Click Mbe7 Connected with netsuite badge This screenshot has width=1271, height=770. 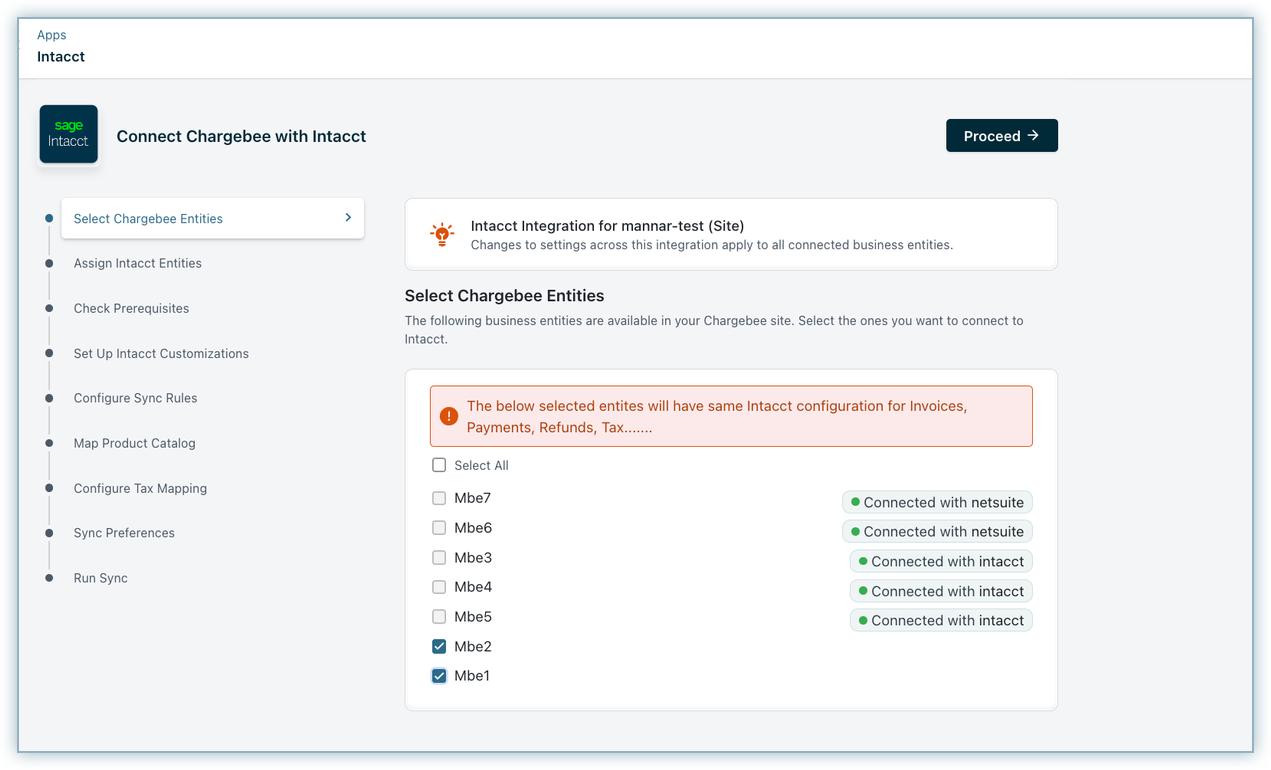point(937,502)
